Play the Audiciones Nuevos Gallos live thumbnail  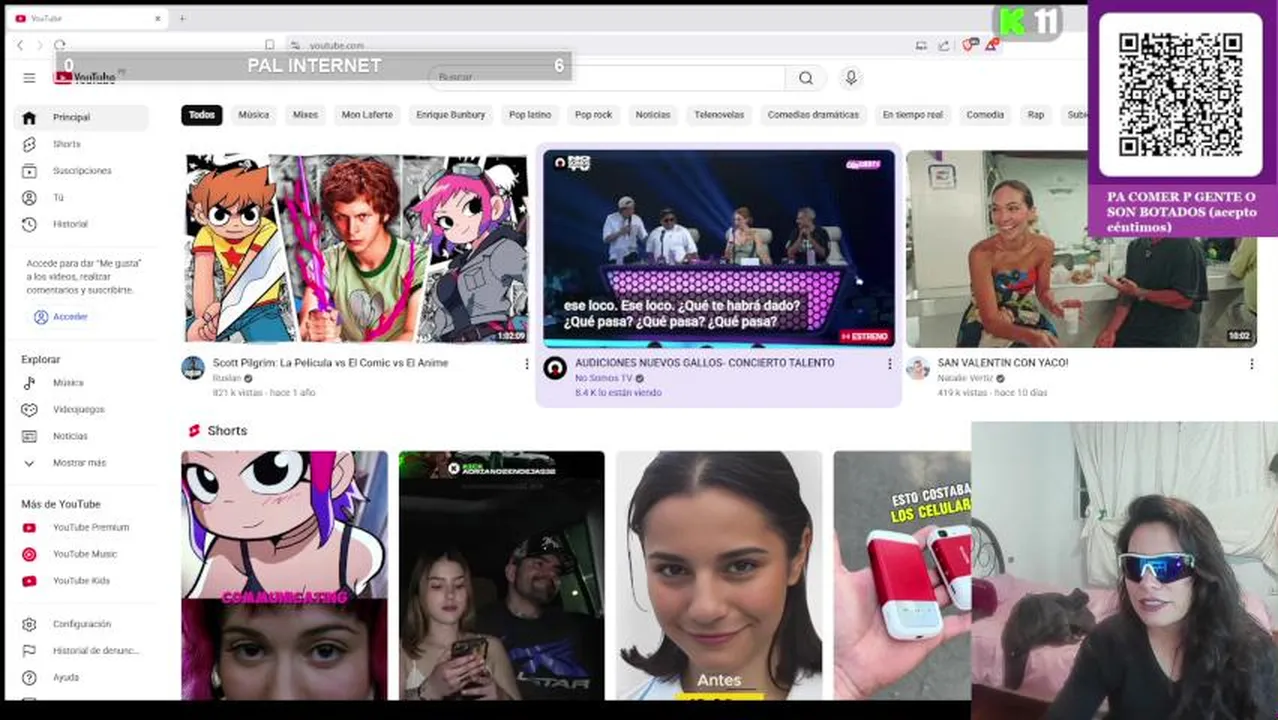718,249
